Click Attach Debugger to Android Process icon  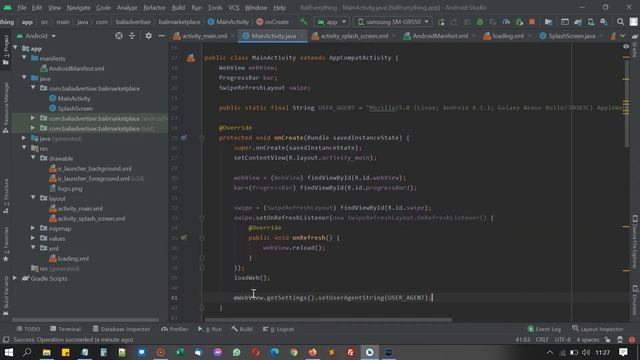[519, 22]
